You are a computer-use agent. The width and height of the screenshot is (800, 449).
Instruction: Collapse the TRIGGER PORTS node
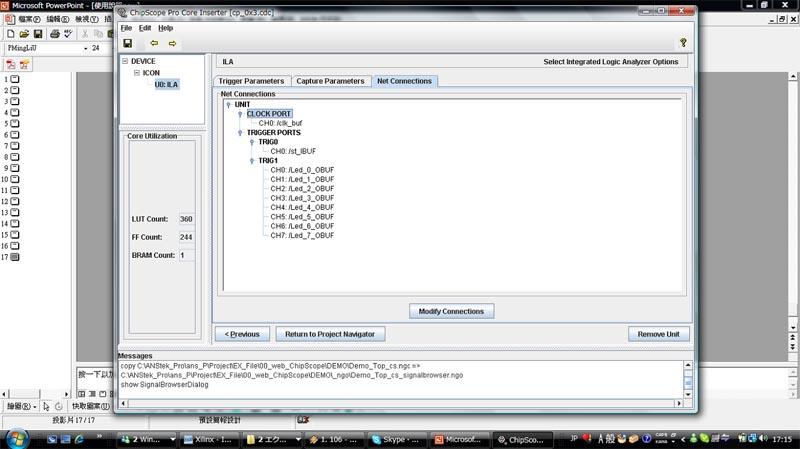coord(240,133)
